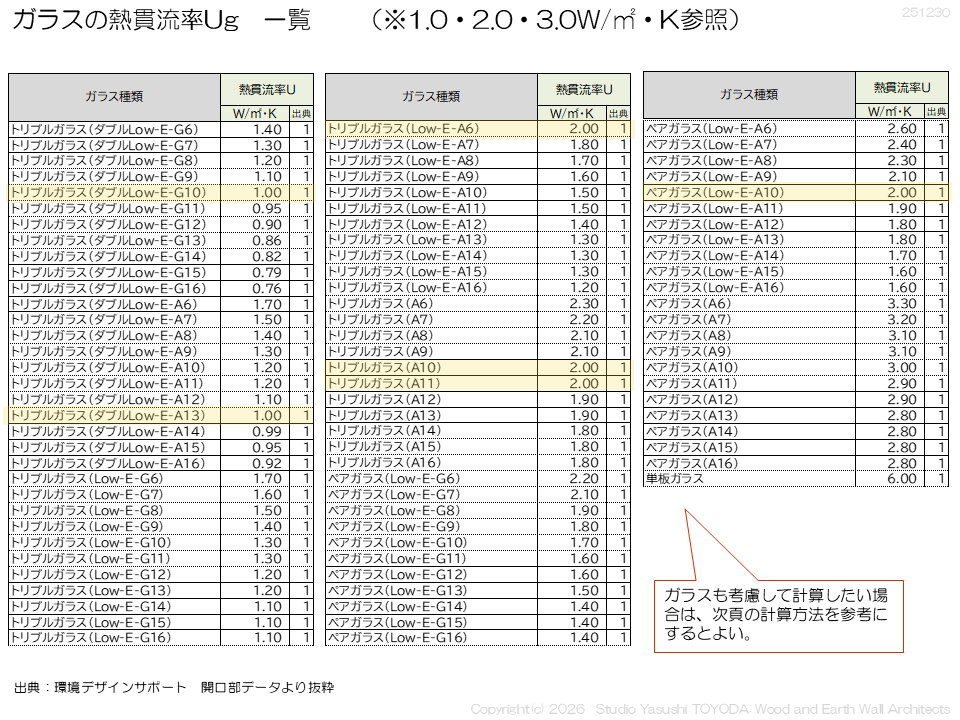The height and width of the screenshot is (720, 960).
Task: Click the slide title ガラスの熱貫流率Ug 一覧
Action: [x=161, y=22]
